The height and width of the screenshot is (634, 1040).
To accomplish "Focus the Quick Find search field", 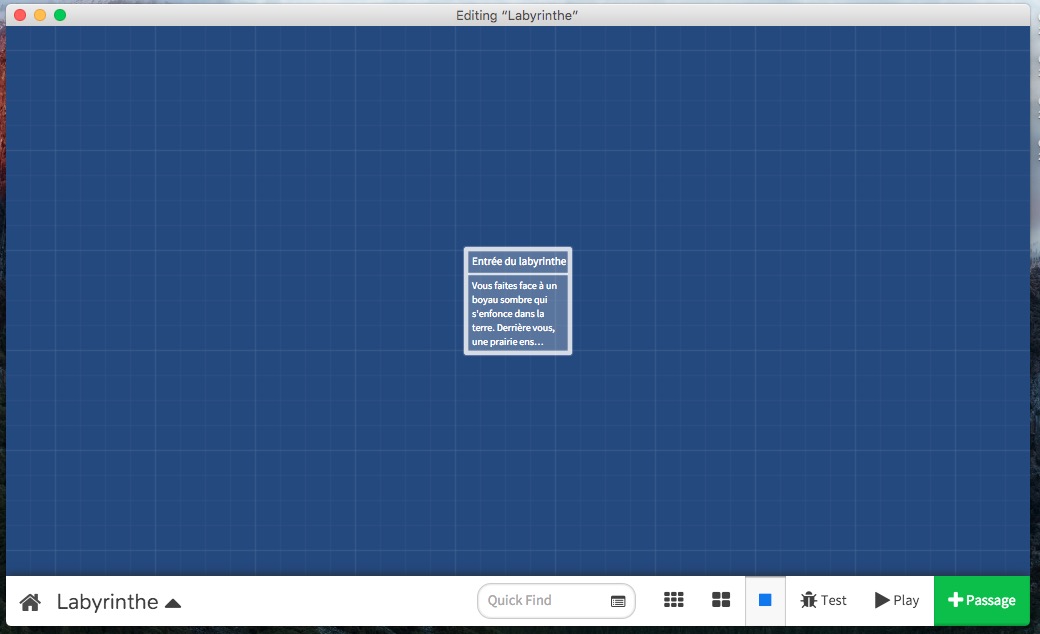I will (x=545, y=601).
